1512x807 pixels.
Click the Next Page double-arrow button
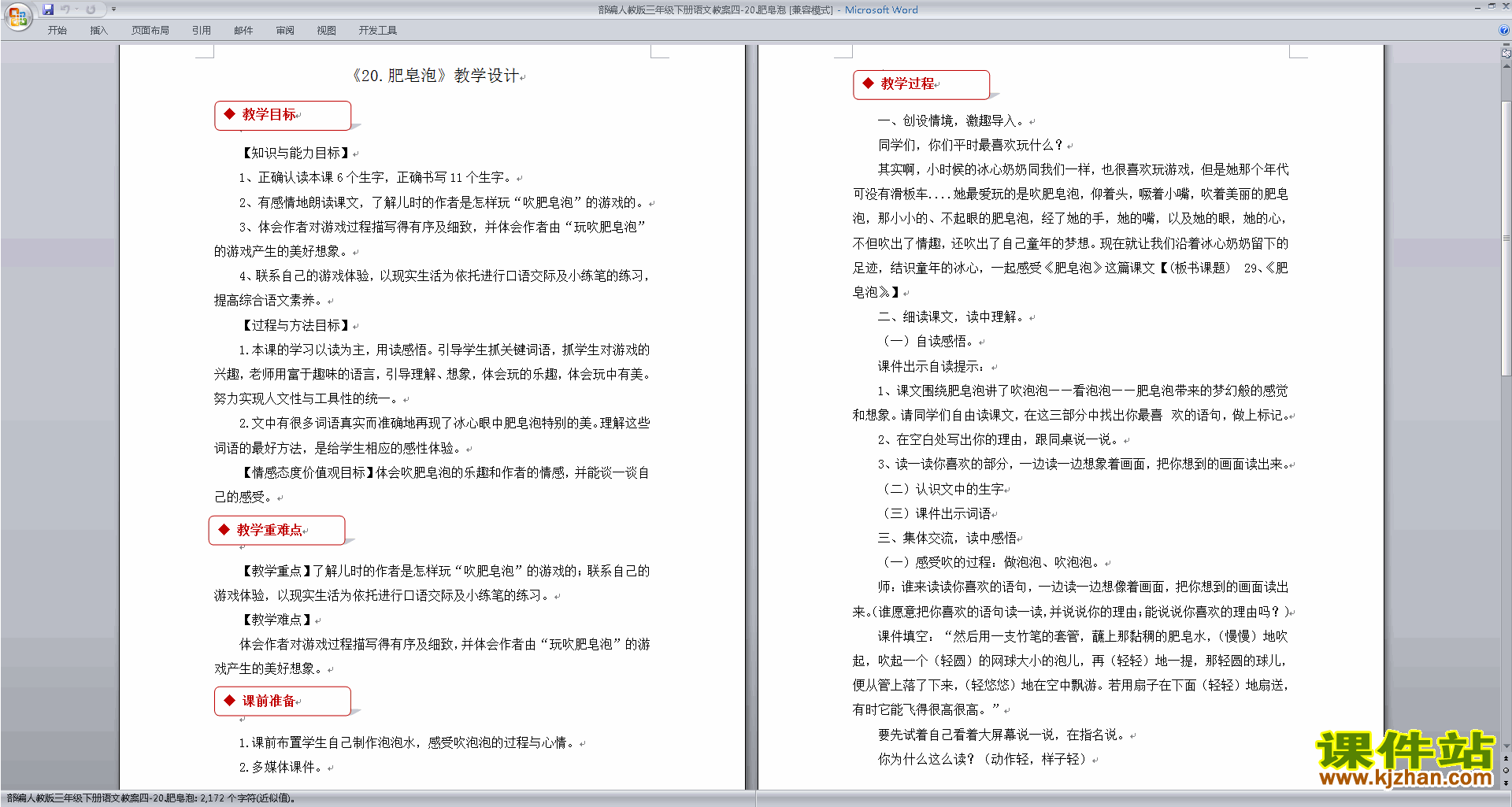1506,783
